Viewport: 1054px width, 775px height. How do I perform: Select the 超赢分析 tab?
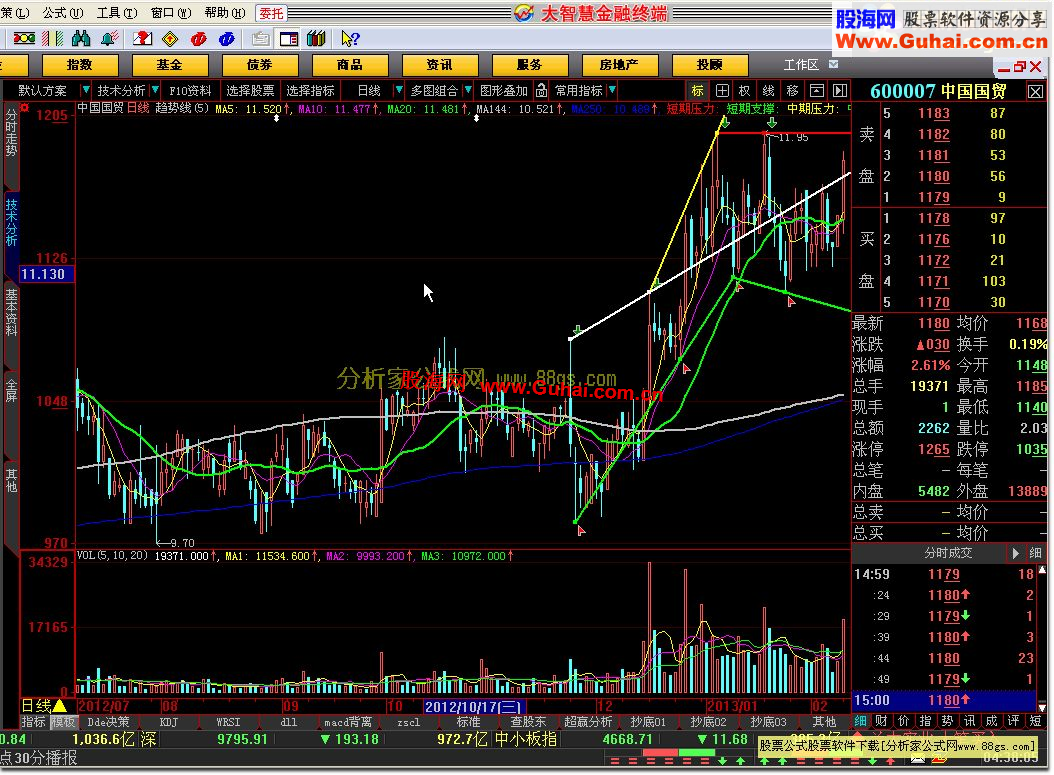point(588,723)
